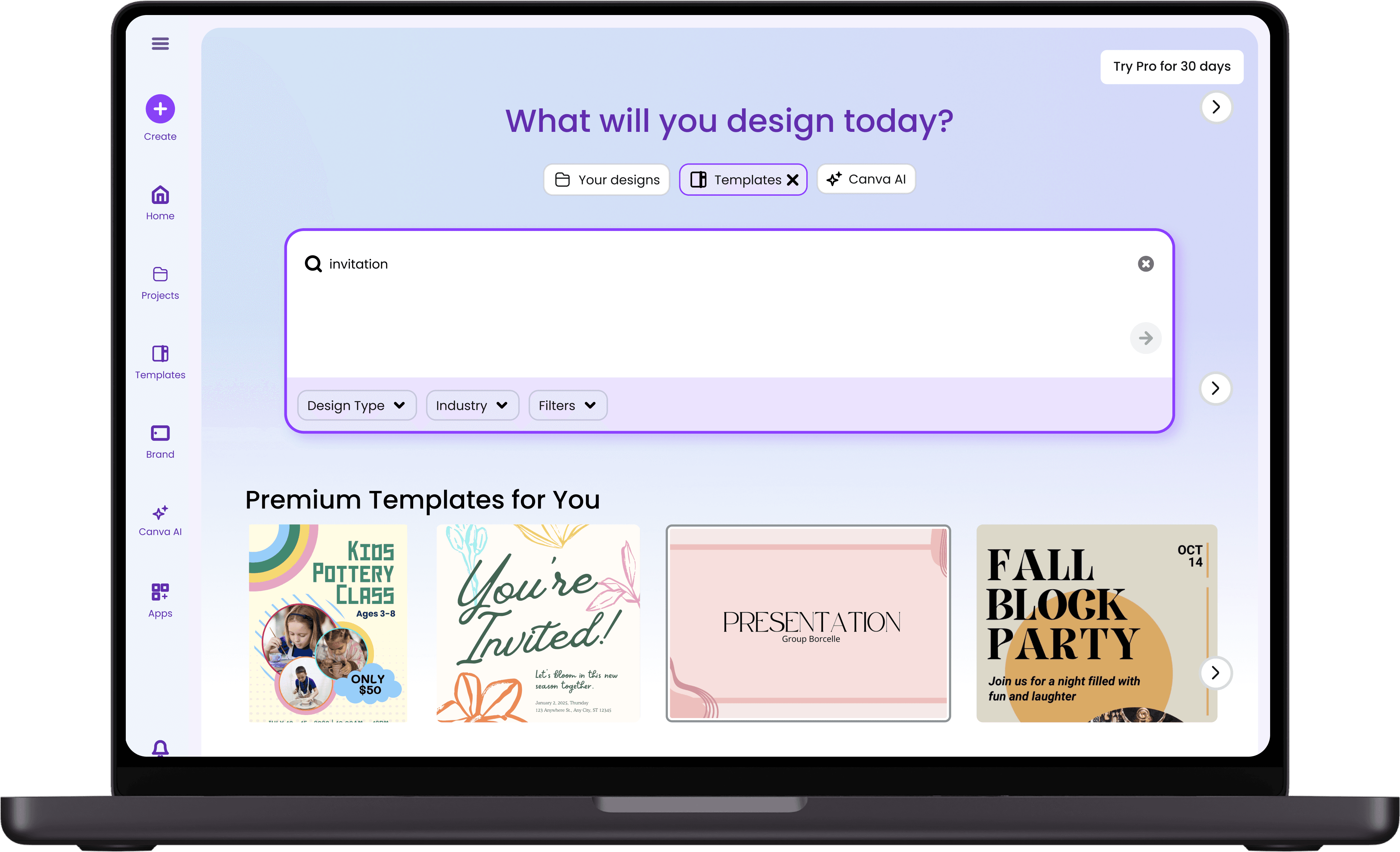Open Projects folder icon in sidebar
This screenshot has width=1400, height=852.
pyautogui.click(x=160, y=274)
